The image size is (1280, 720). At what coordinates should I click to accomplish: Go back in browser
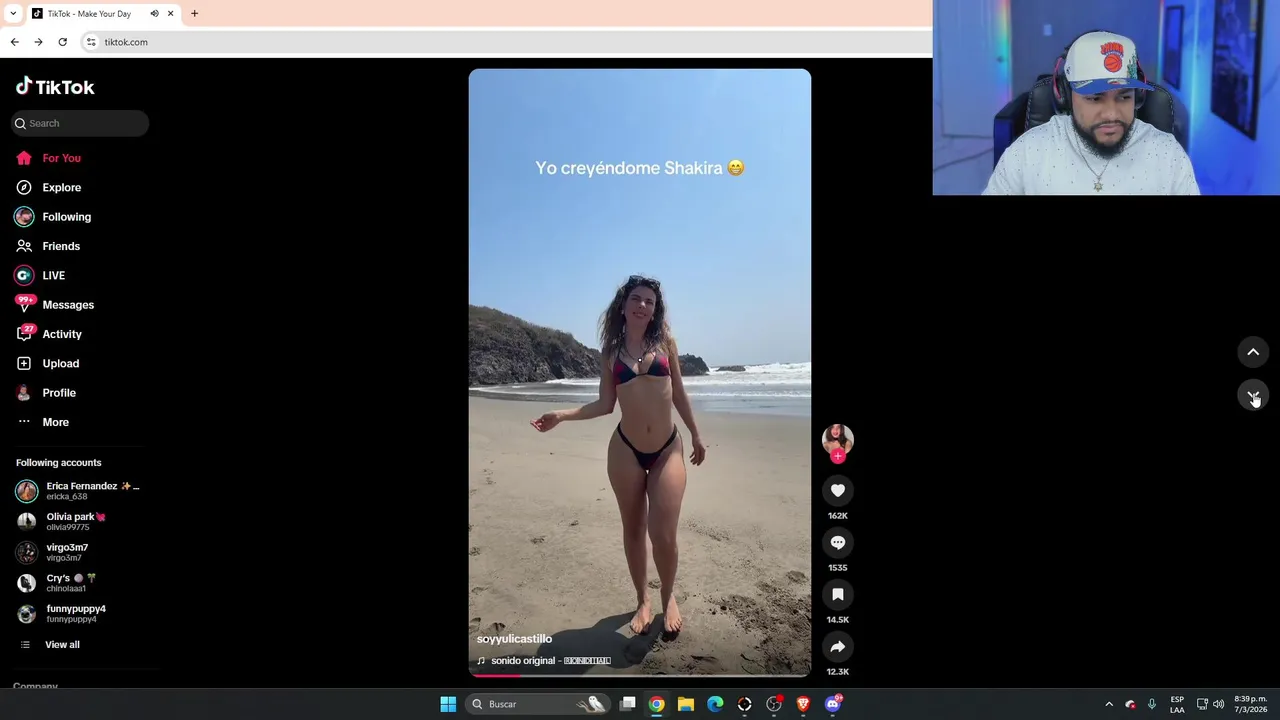14,42
